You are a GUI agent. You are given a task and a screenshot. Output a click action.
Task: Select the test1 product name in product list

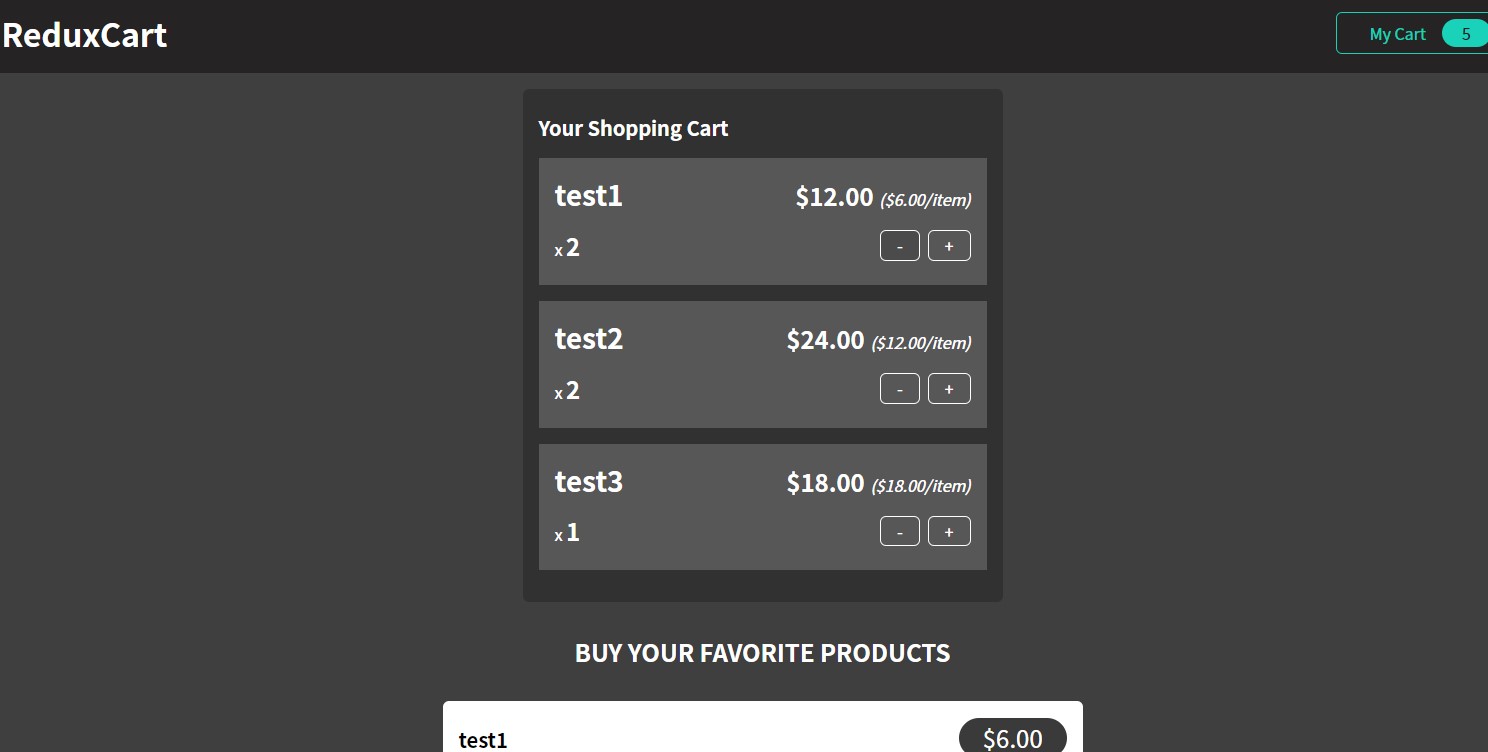483,740
